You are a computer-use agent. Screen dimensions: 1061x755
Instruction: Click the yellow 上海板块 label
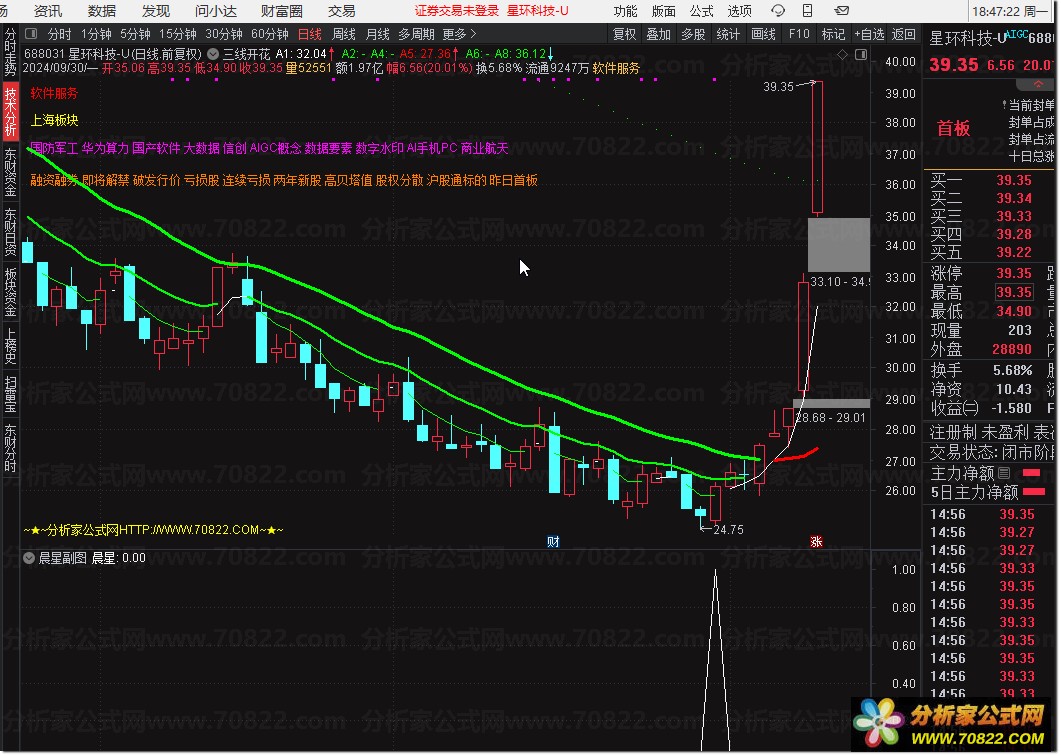point(54,120)
